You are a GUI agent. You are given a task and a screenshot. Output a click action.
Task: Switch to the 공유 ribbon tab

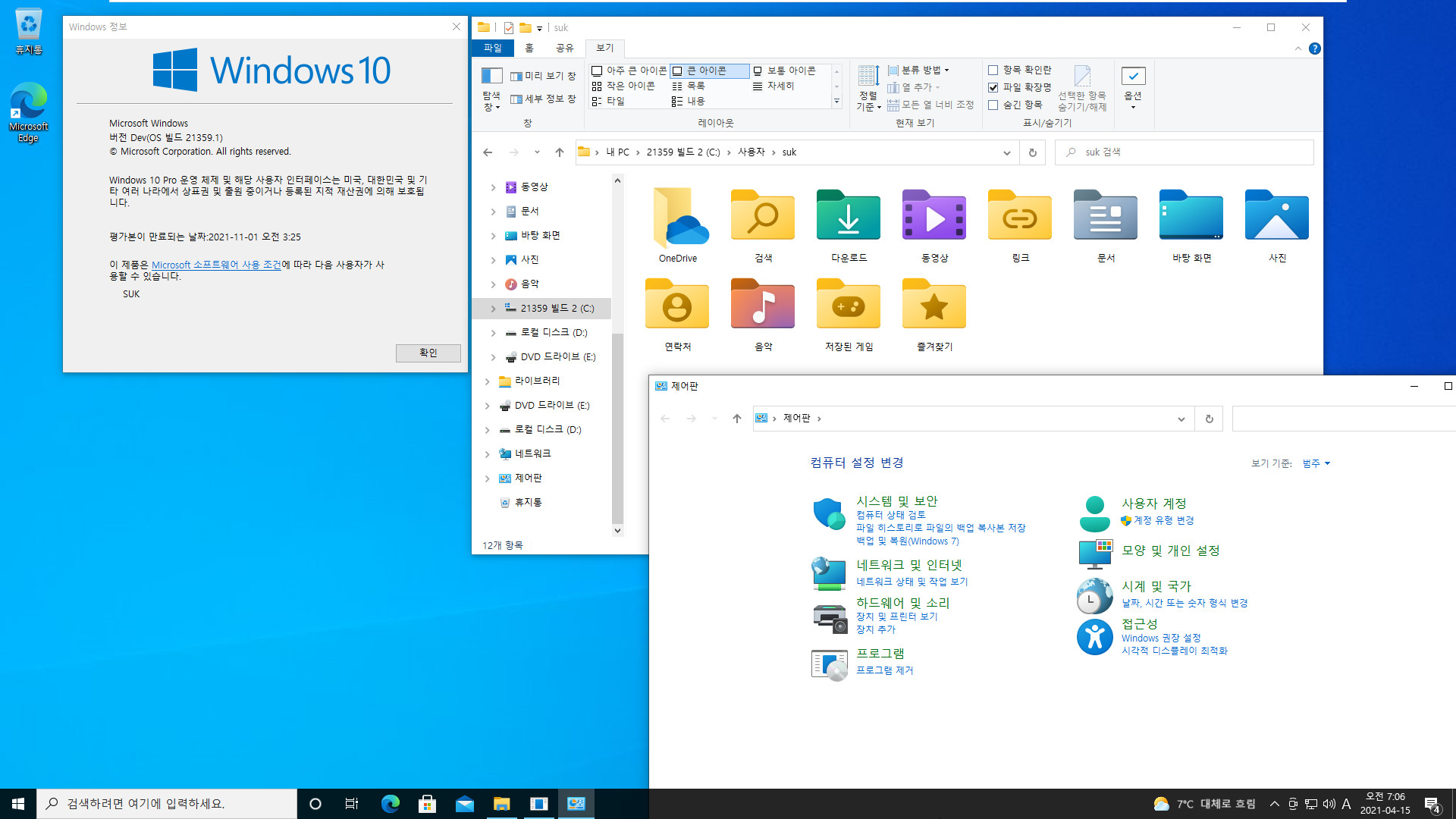565,48
